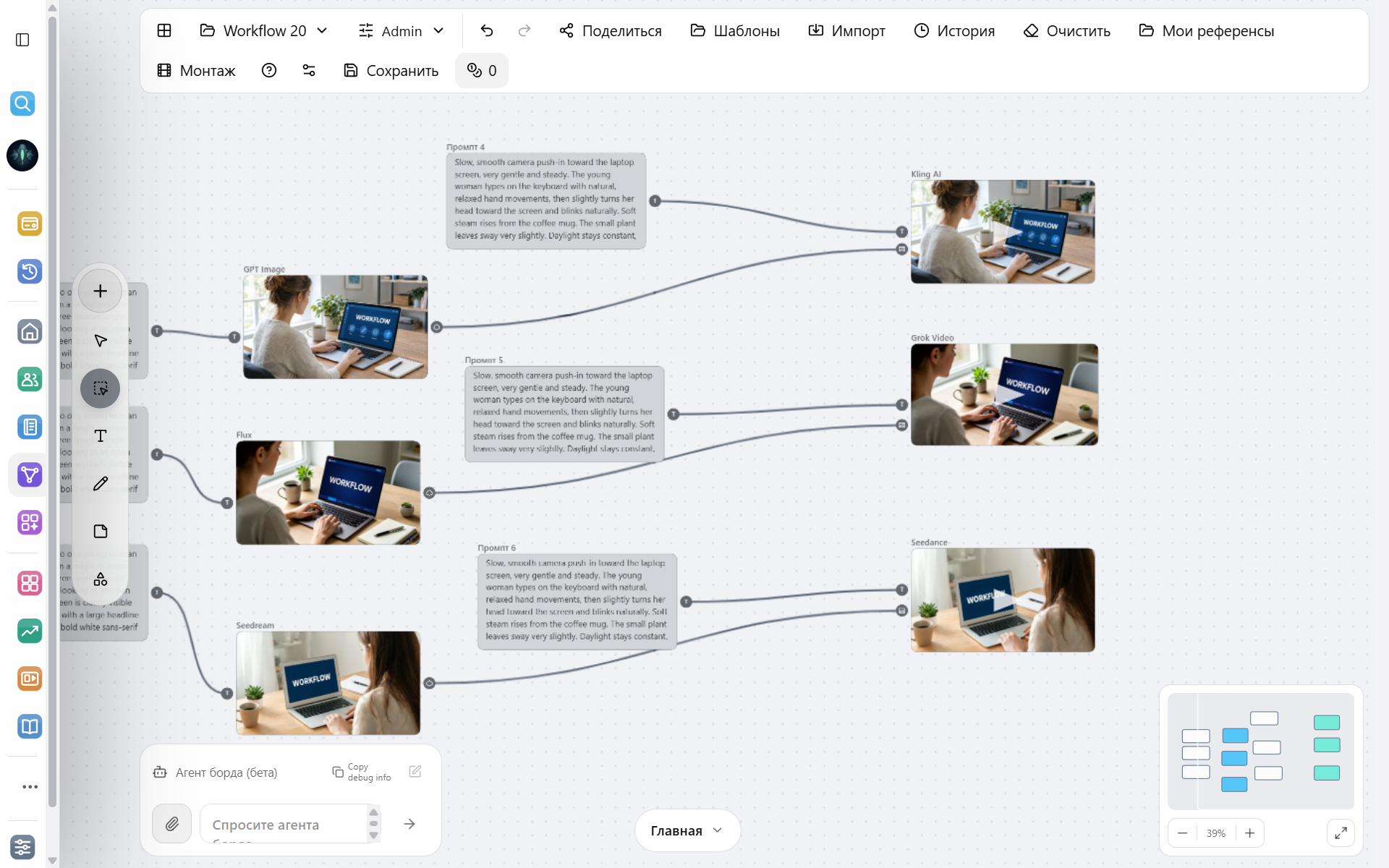Open the help question mark icon
The width and height of the screenshot is (1389, 868).
click(x=269, y=70)
